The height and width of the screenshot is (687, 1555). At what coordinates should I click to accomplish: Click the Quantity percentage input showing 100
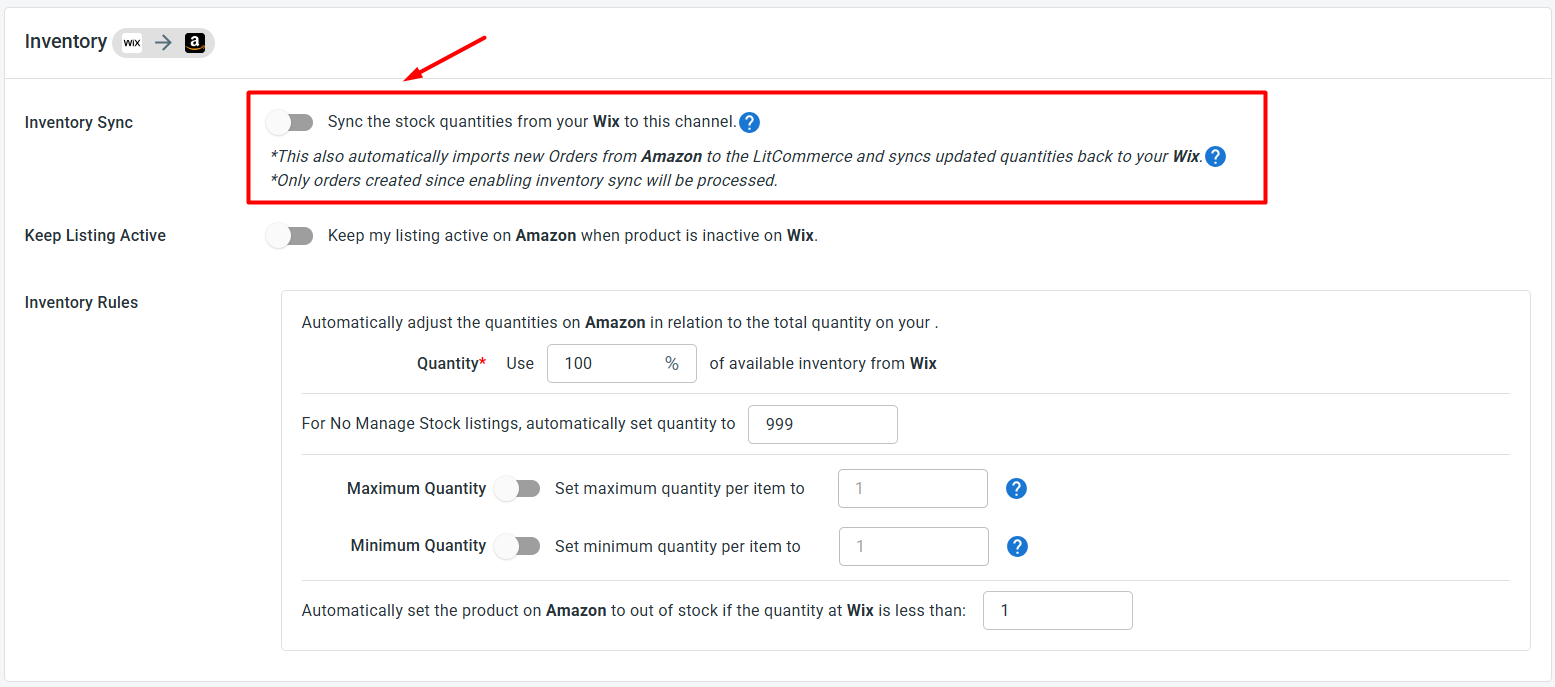pyautogui.click(x=622, y=364)
